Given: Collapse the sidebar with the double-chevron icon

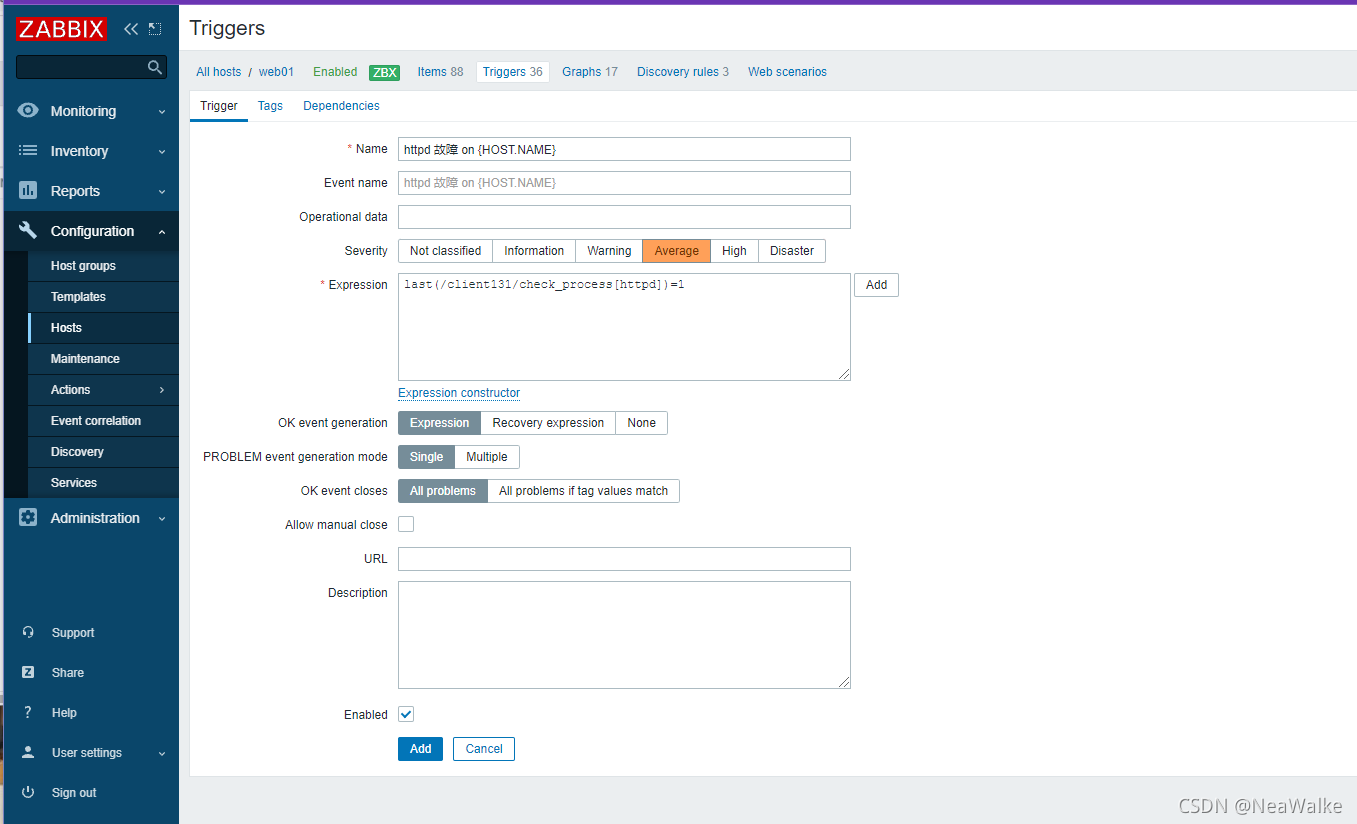Looking at the screenshot, I should 131,29.
